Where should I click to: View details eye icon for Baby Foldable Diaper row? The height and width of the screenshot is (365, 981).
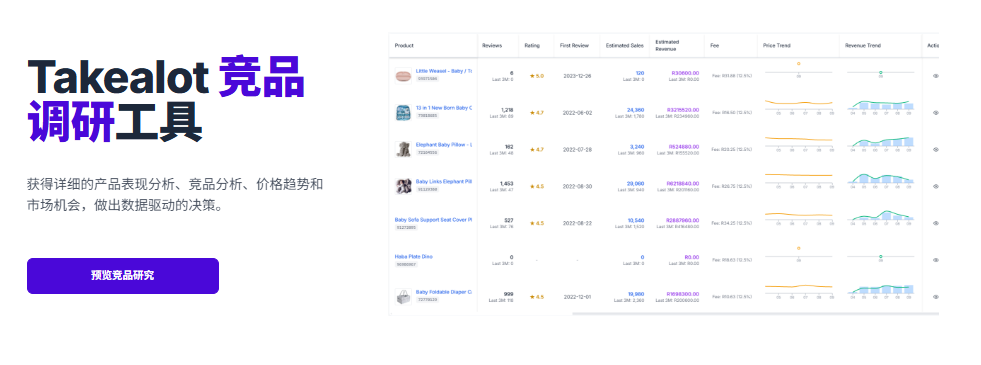point(936,297)
